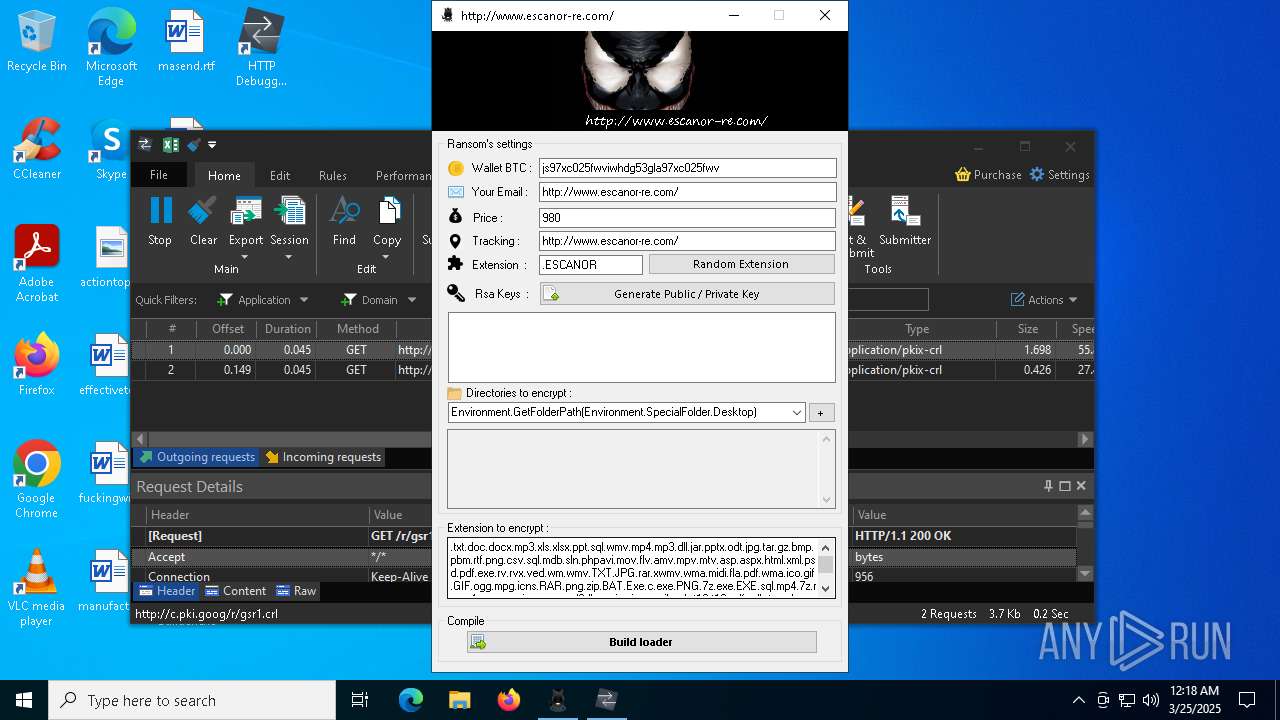The image size is (1280, 720).
Task: Click the Clear brush icon in HTTP Debugger
Action: (x=203, y=211)
